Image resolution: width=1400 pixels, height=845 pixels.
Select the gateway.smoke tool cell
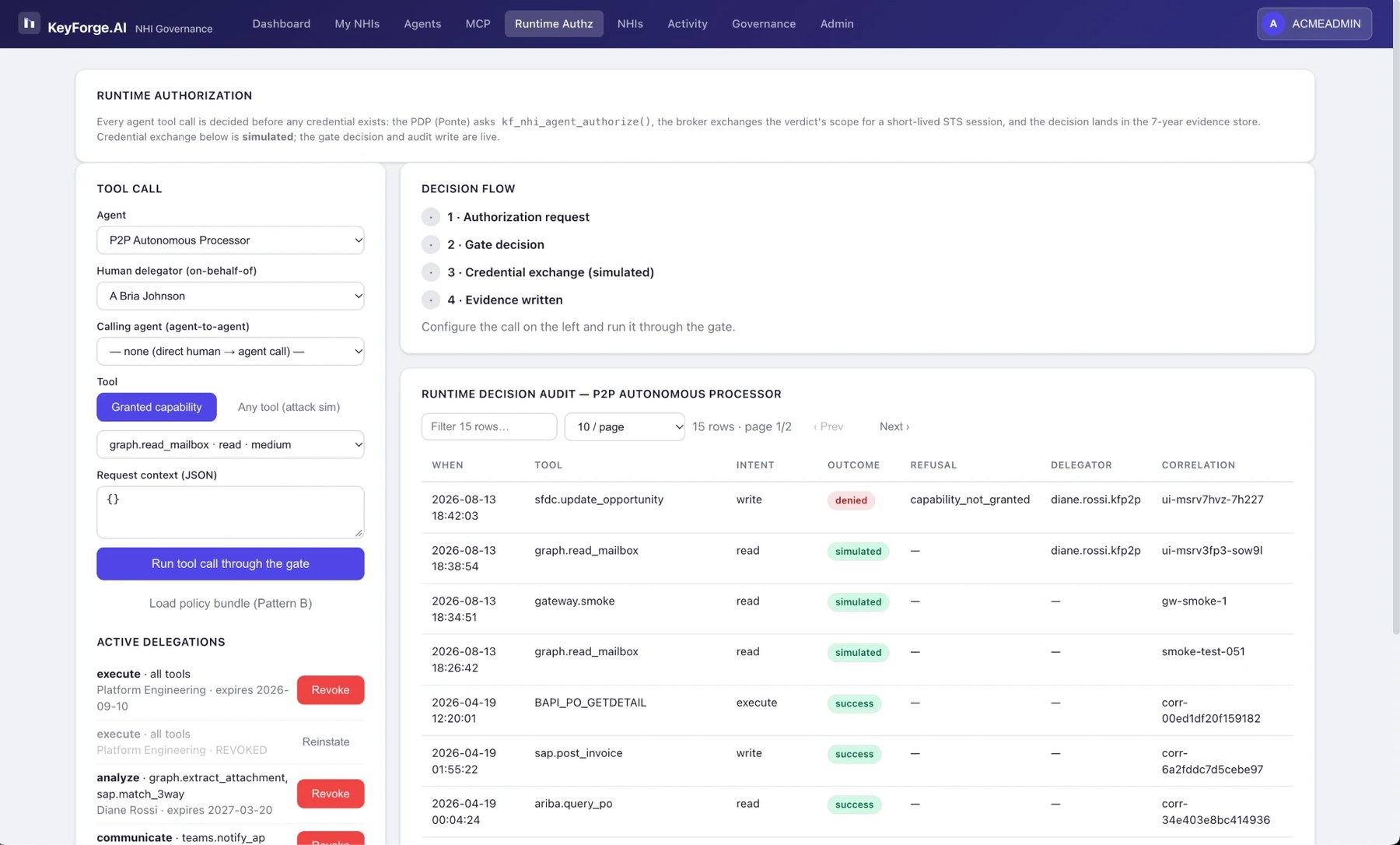[574, 601]
